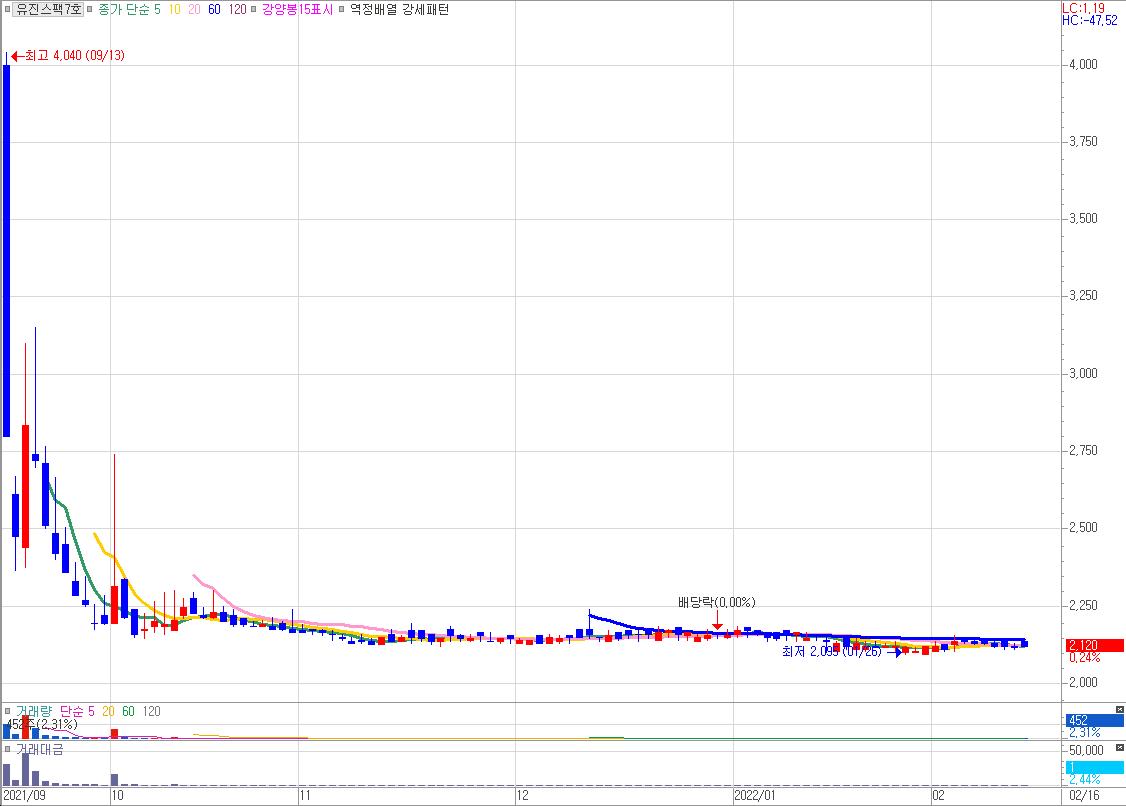Select the 5-day price moving average legend
Viewport: 1126px width, 806px height.
(157, 9)
